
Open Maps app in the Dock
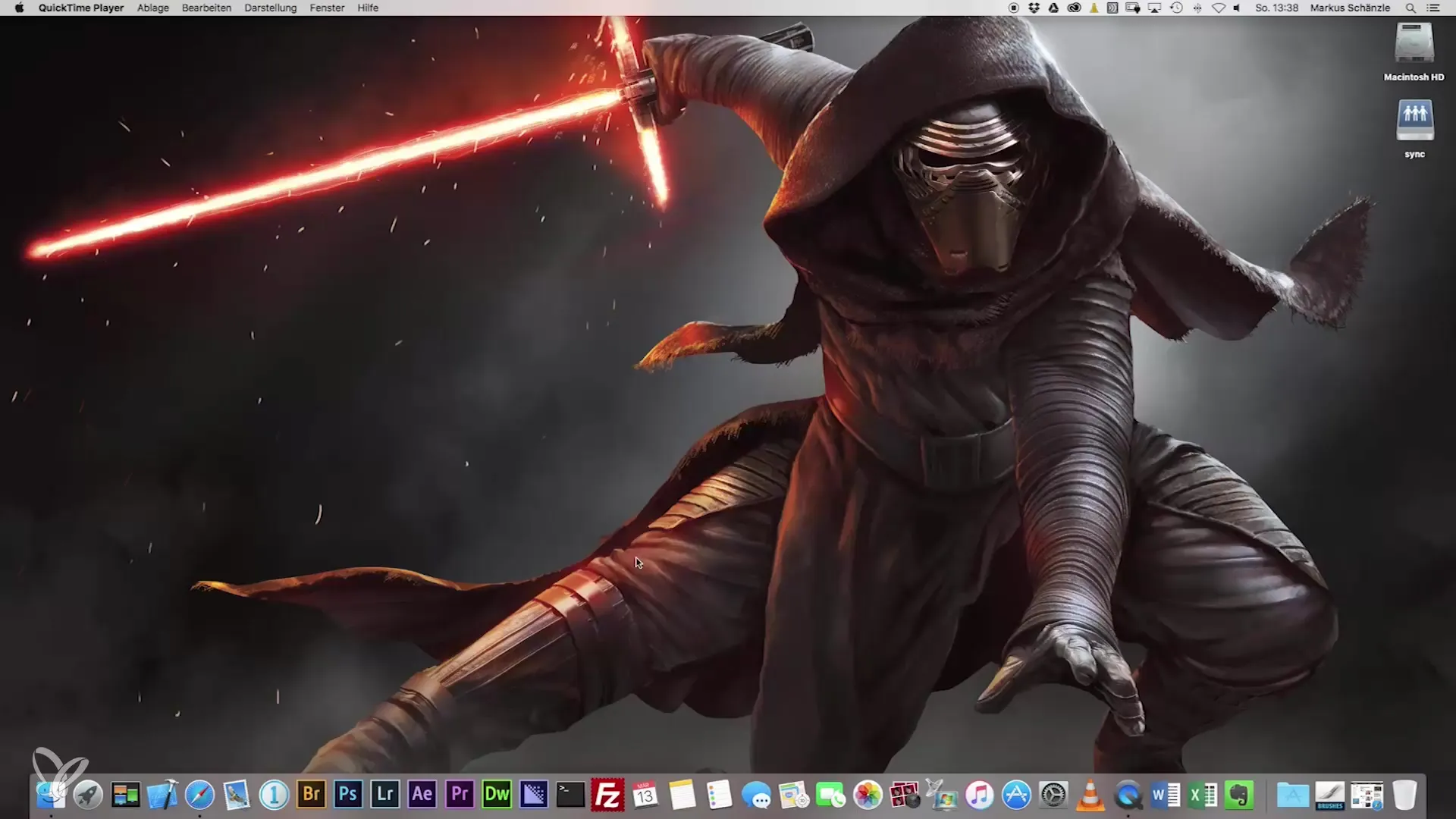click(794, 795)
